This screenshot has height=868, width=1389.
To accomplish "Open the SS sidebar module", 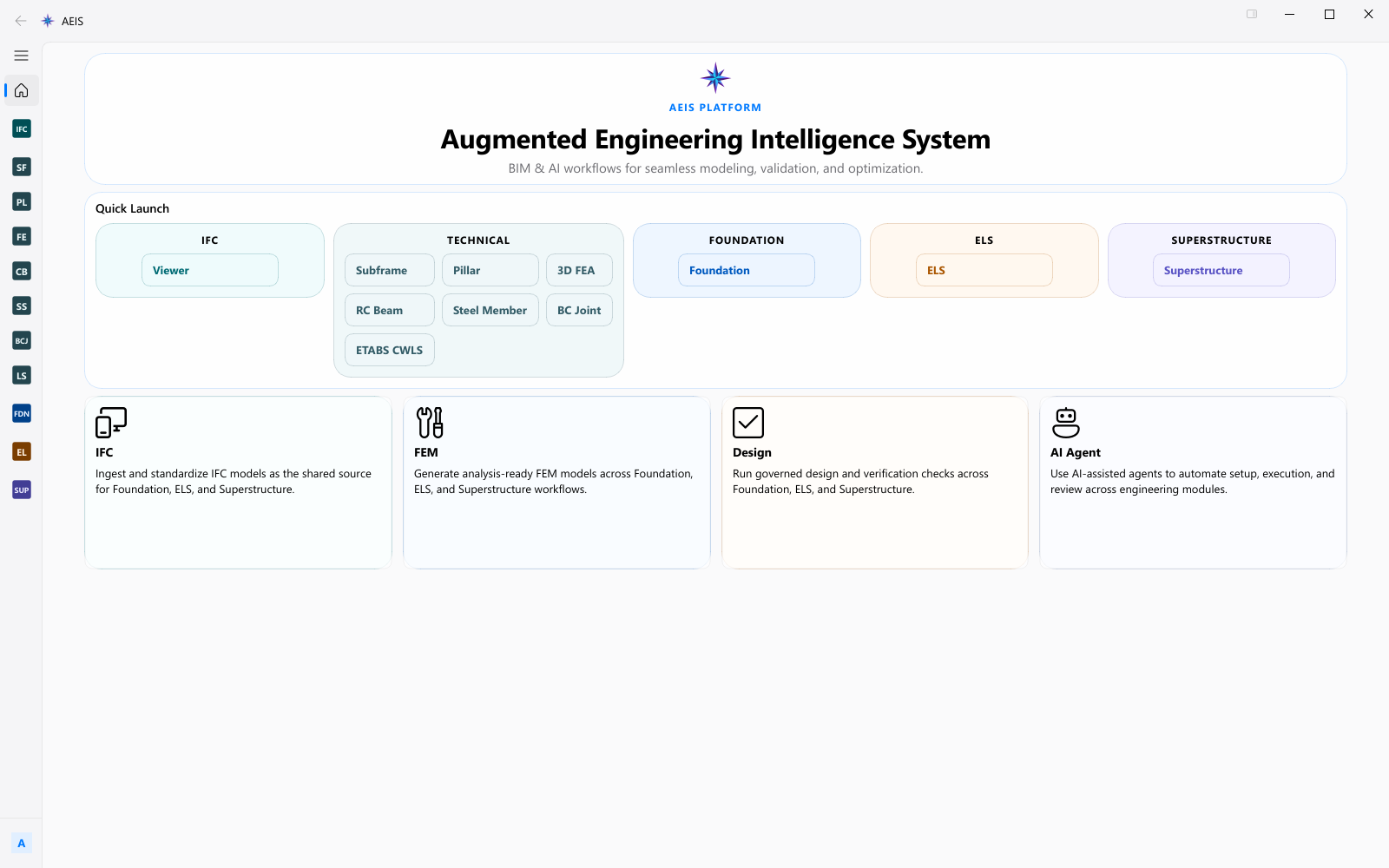I will coord(22,306).
